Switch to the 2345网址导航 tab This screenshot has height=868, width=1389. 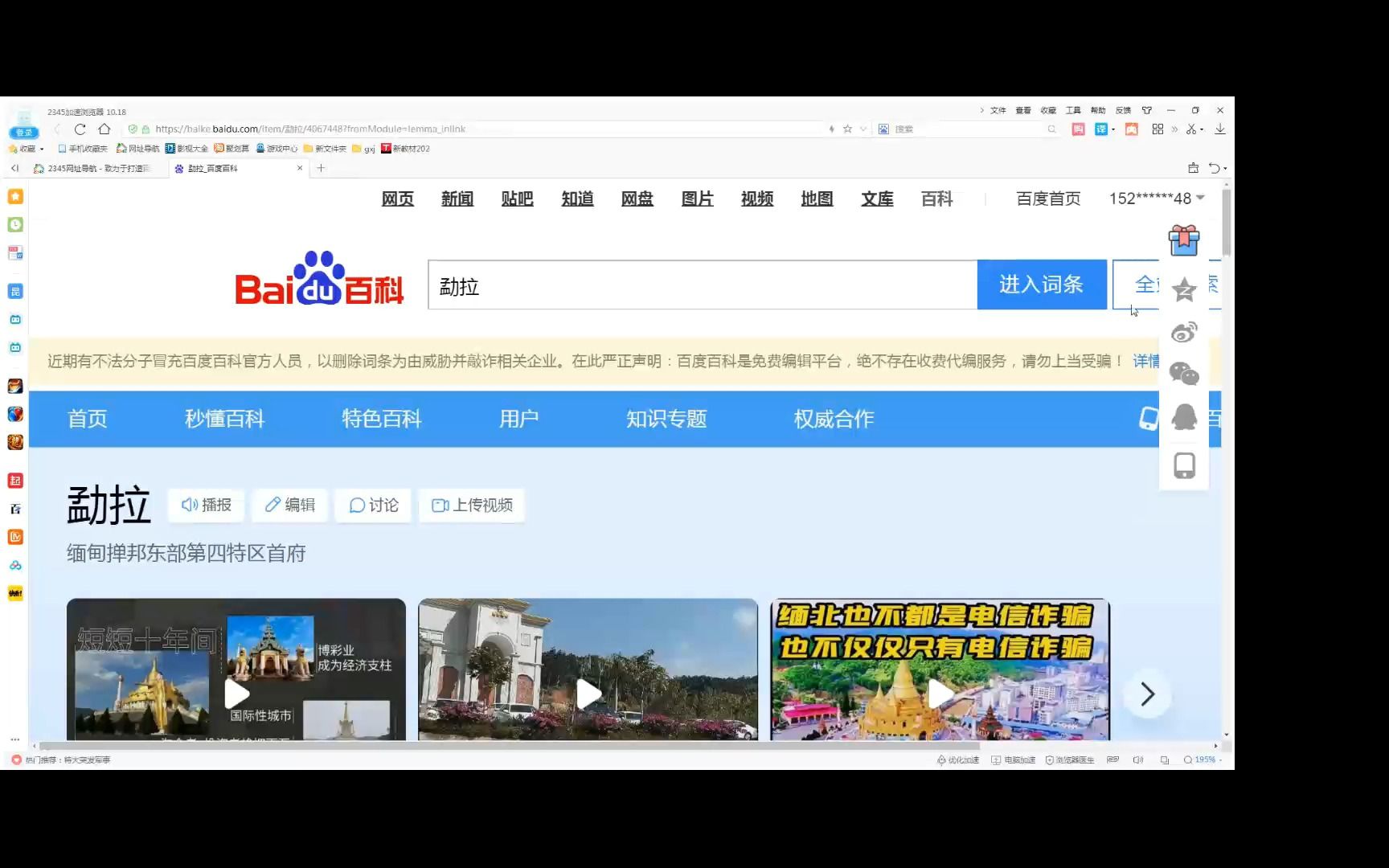tap(92, 168)
